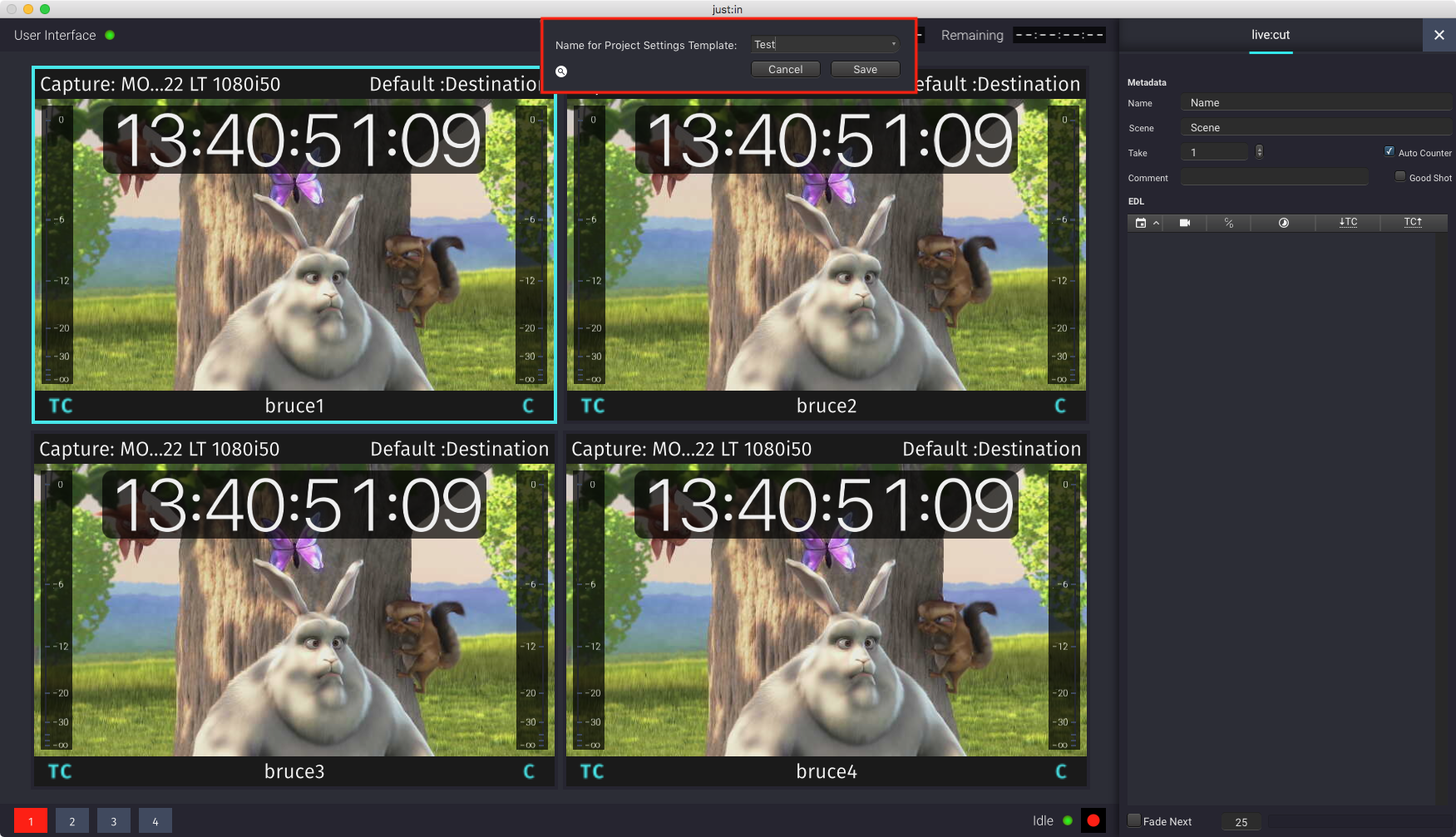Viewport: 1456px width, 837px height.
Task: Click the Remaining time display
Action: pyautogui.click(x=1059, y=35)
